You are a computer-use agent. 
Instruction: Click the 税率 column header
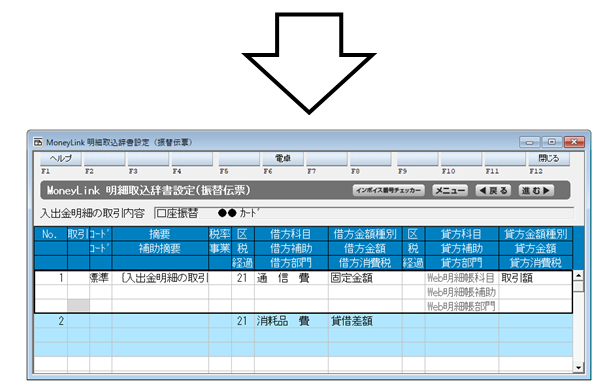[220, 234]
